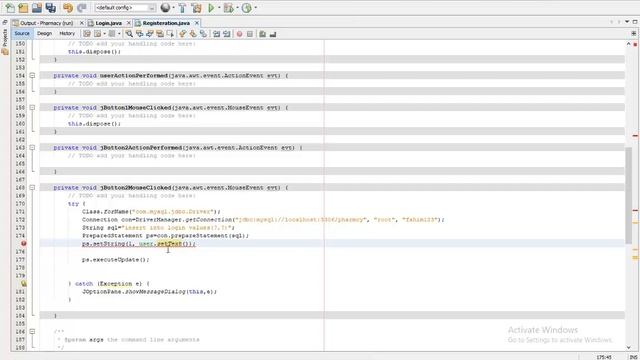
Task: Click the navigate Forward icon in the editor toolbar
Action: 112,34
